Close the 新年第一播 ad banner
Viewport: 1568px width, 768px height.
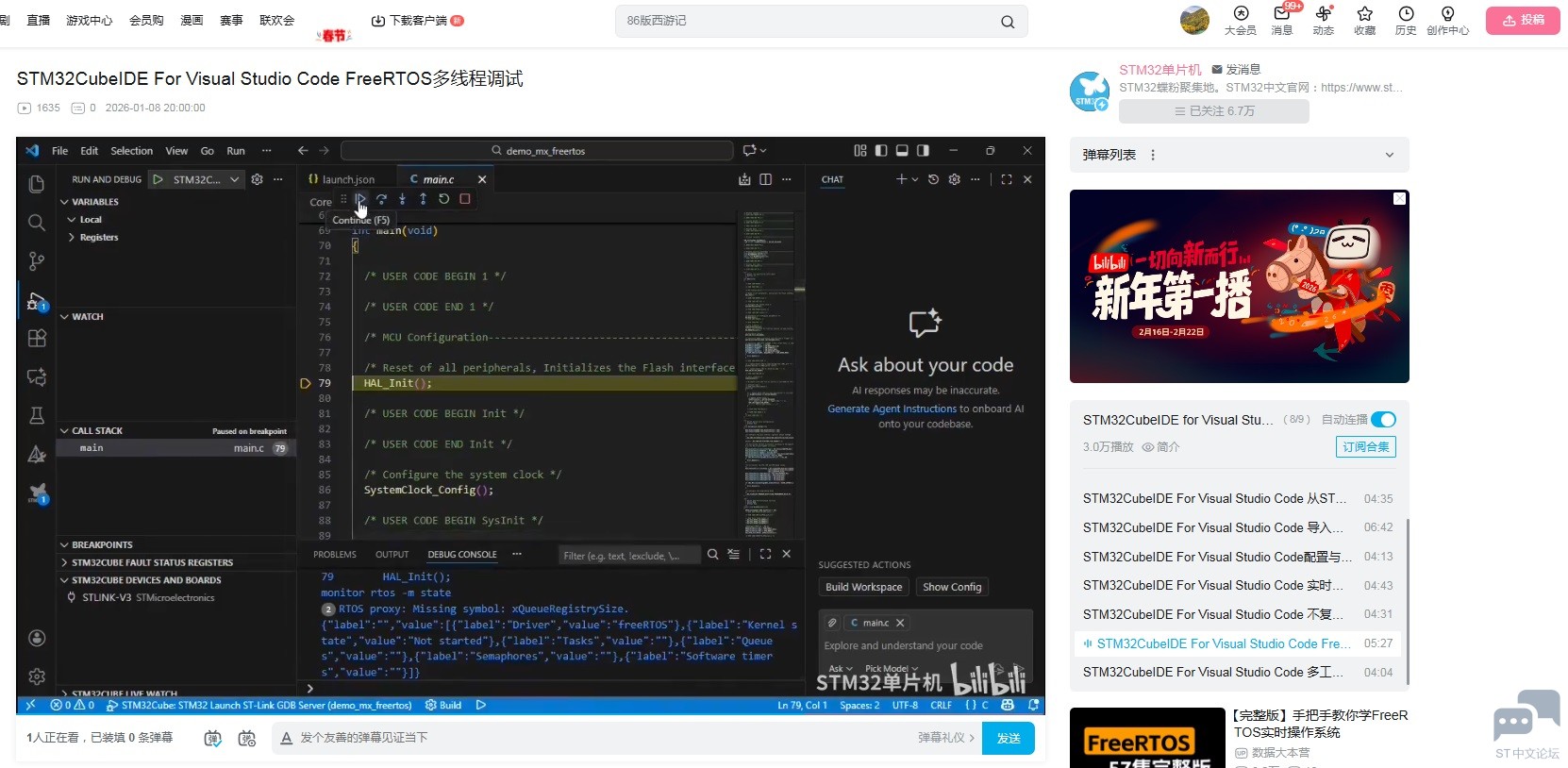[1399, 199]
